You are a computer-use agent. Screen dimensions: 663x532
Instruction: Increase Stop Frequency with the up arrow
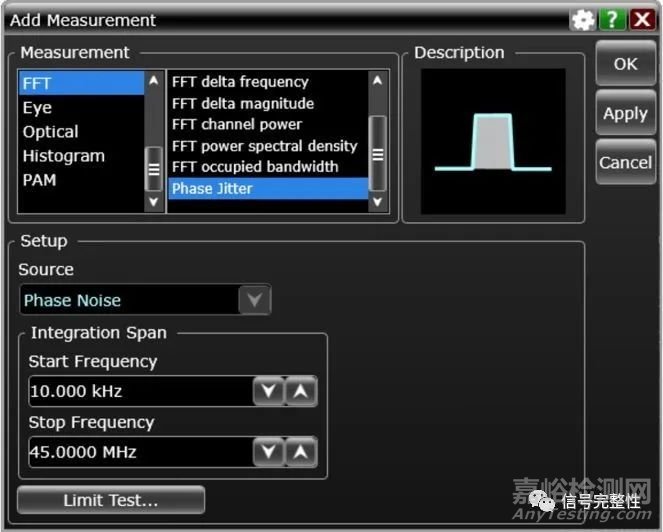click(301, 453)
